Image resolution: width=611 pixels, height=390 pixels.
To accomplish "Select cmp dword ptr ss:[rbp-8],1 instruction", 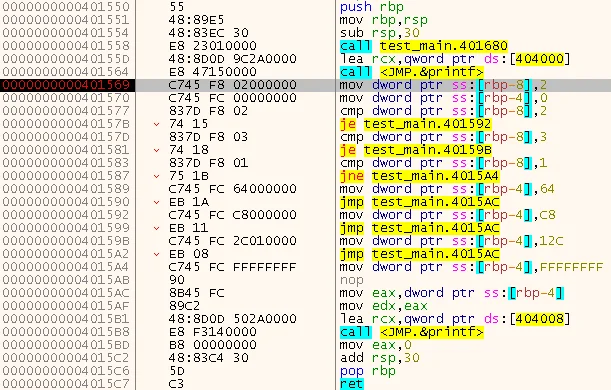I will [443, 163].
